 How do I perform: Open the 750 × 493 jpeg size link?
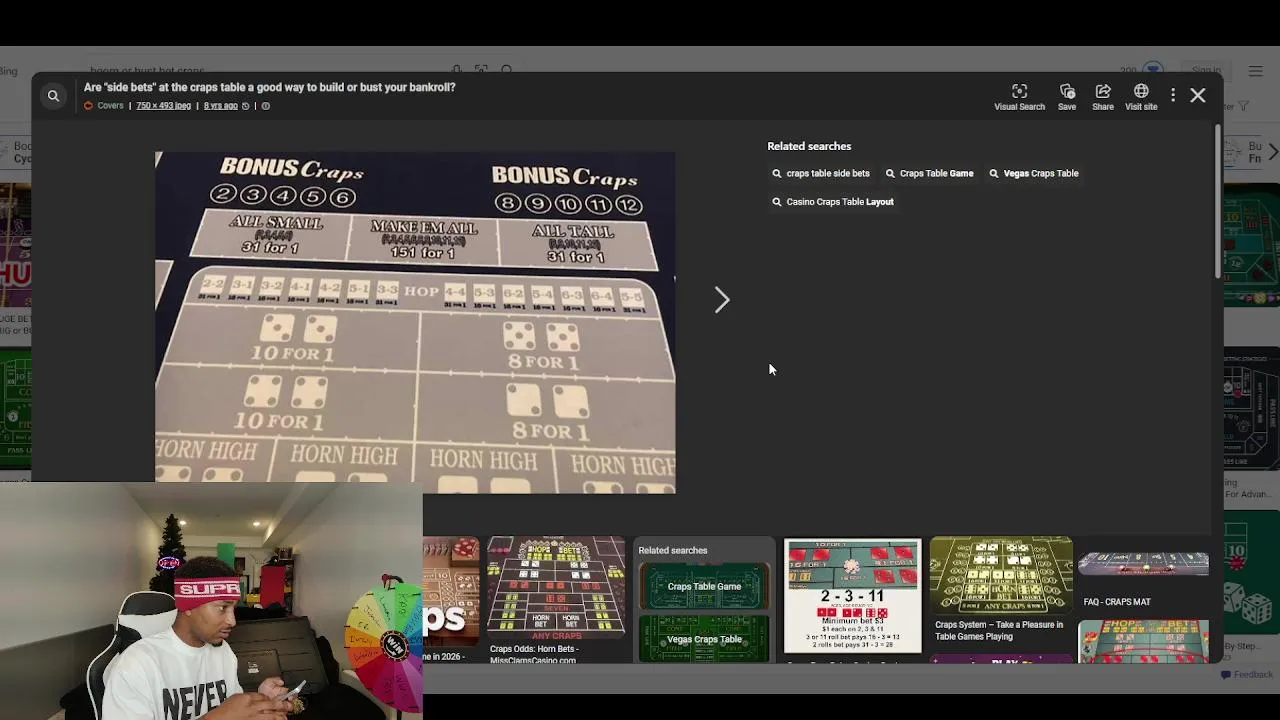[x=163, y=106]
